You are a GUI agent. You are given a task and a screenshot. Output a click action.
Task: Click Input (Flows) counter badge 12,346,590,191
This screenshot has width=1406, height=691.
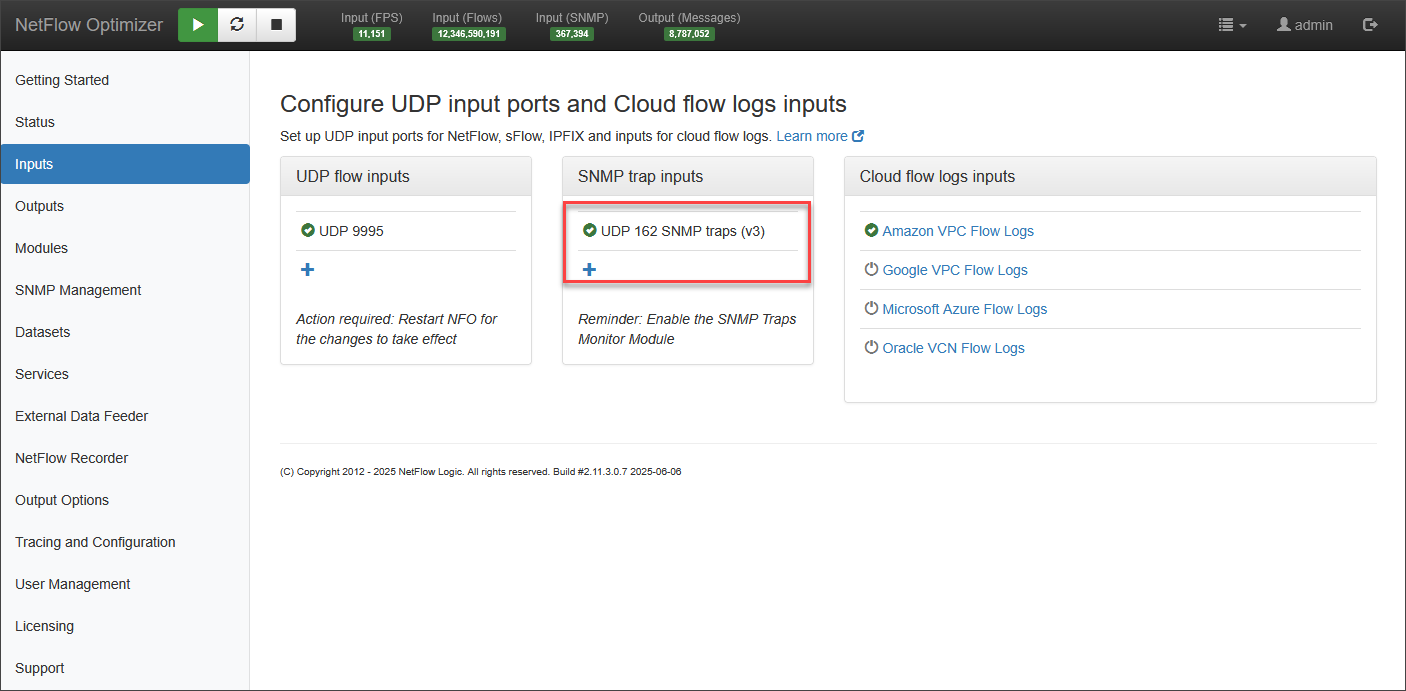469,34
